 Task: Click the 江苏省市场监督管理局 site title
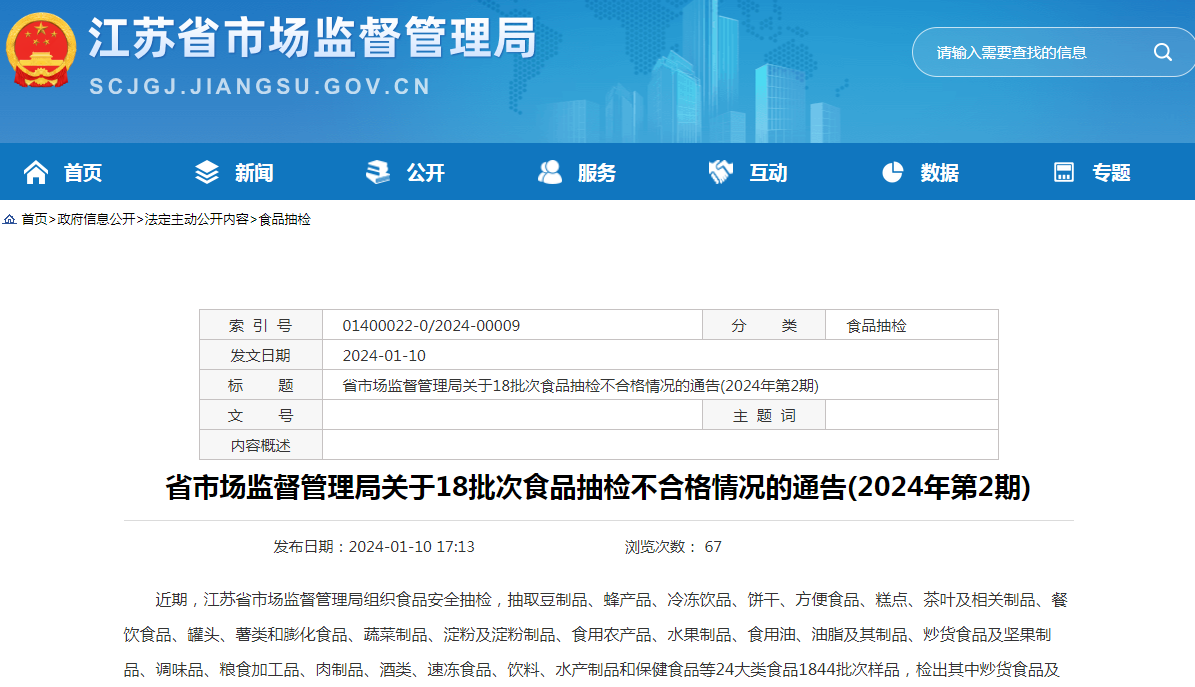[x=312, y=37]
